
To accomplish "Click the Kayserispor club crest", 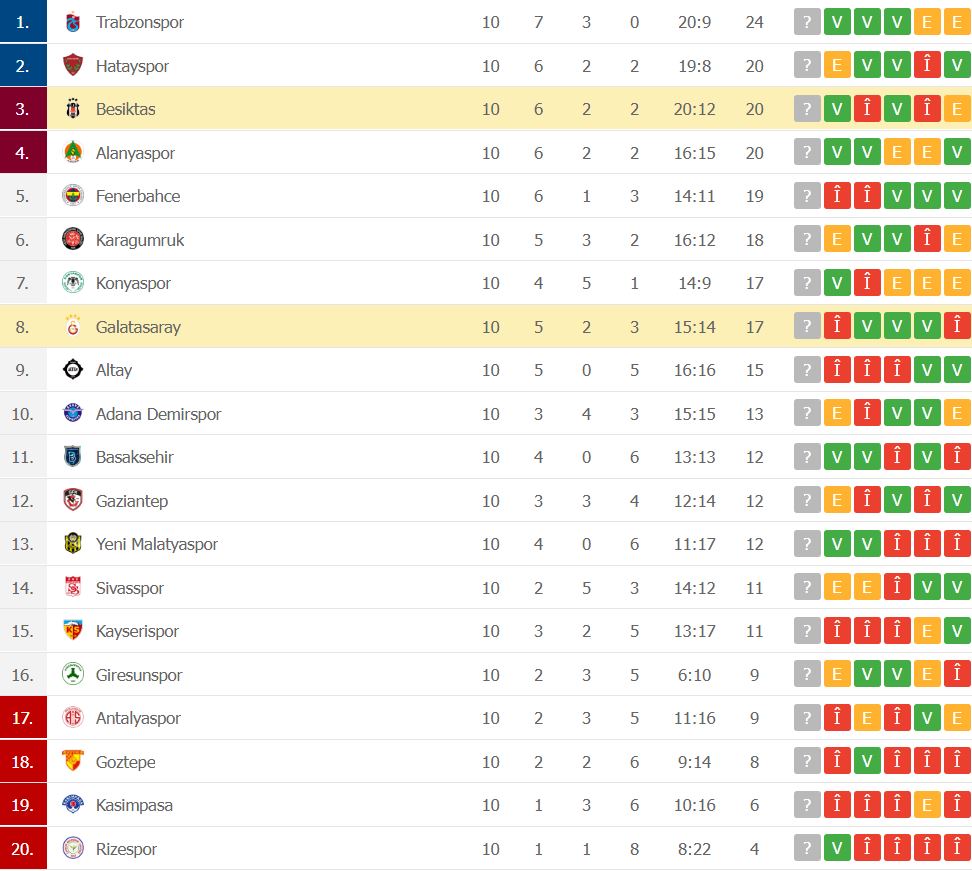I will coord(73,631).
